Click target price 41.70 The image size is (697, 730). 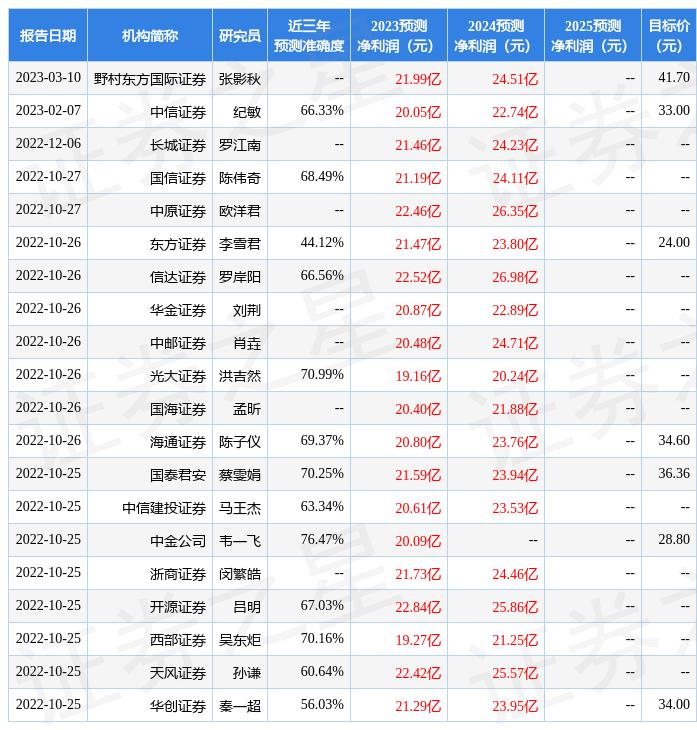click(x=674, y=77)
